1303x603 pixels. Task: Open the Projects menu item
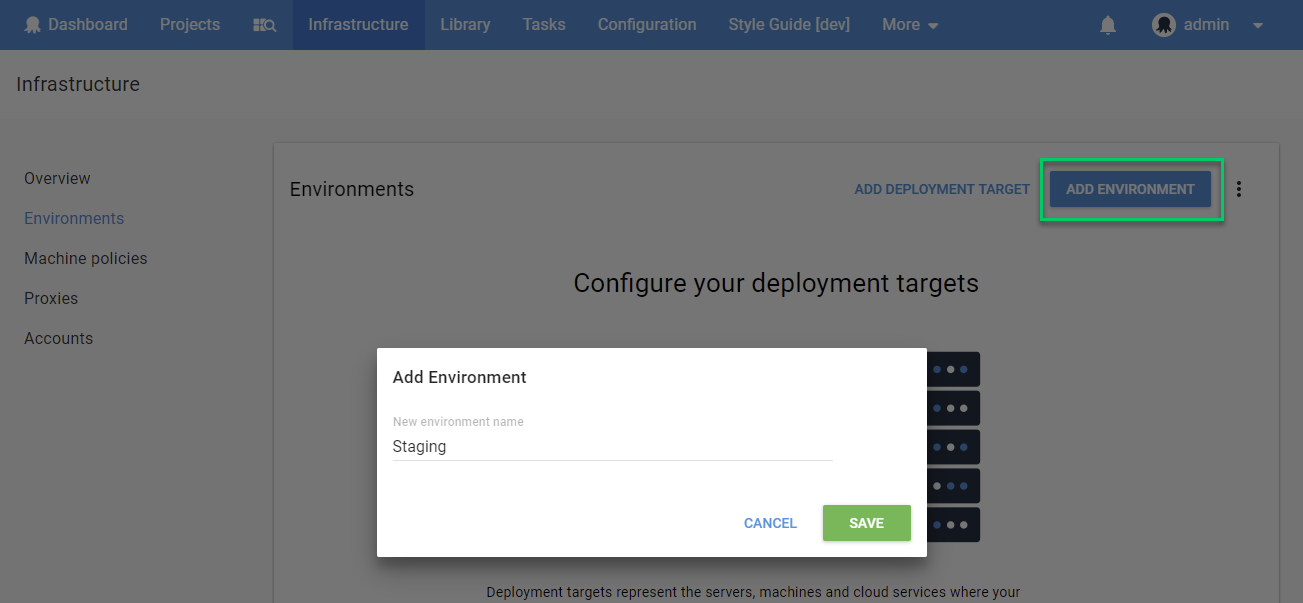pos(190,25)
